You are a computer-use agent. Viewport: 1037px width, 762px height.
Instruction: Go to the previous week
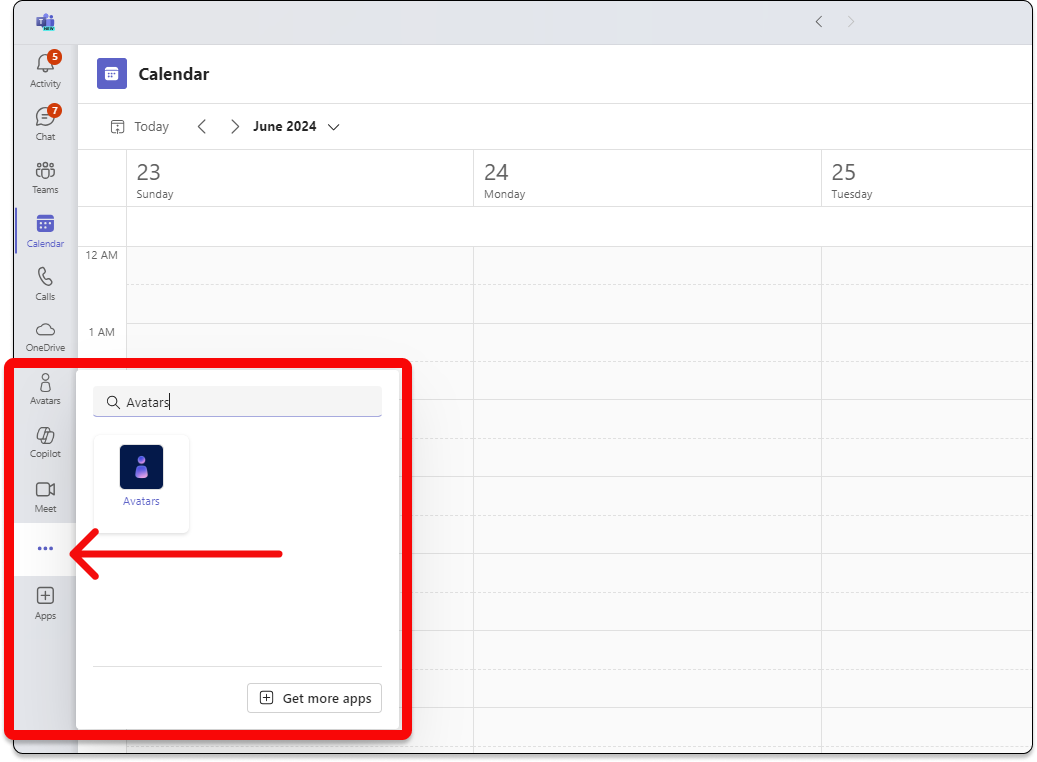(x=202, y=126)
